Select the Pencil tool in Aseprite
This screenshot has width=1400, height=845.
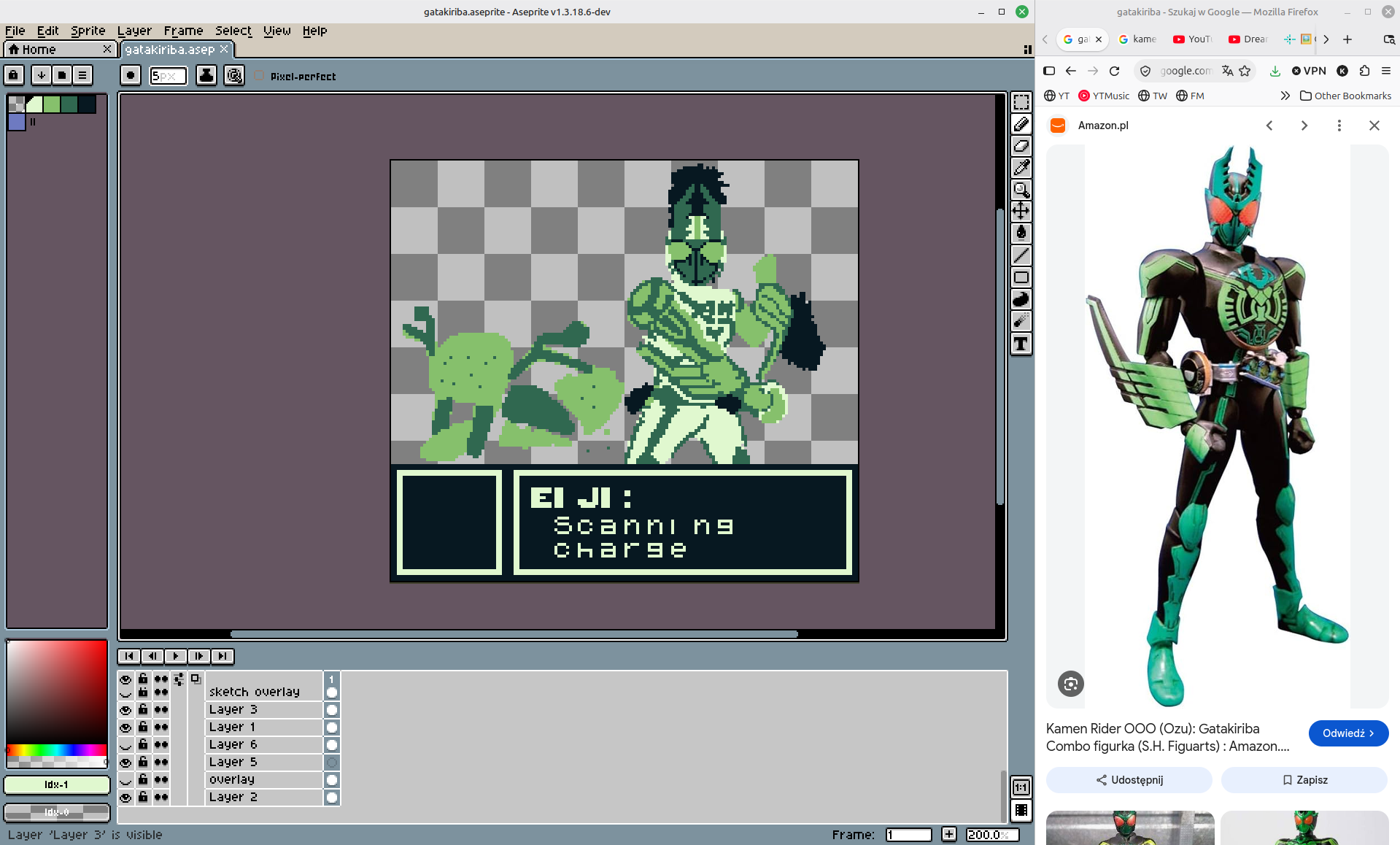tap(1021, 124)
